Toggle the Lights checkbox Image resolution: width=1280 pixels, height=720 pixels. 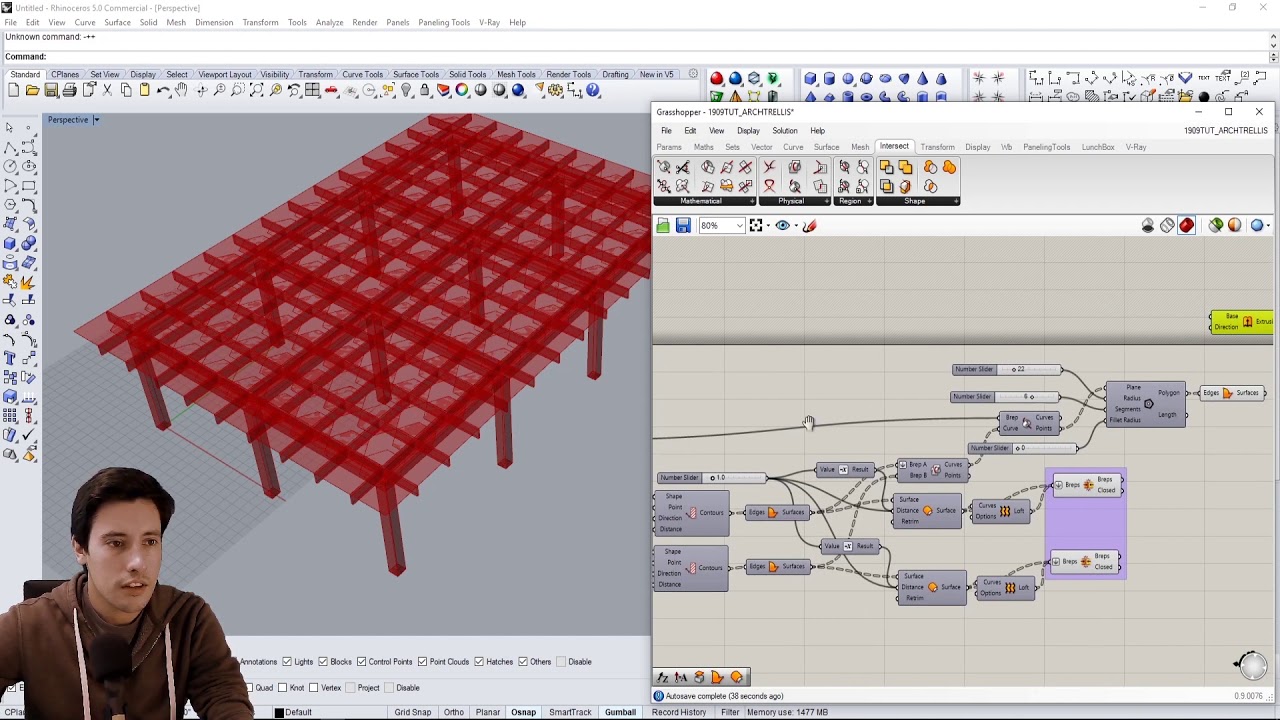tap(287, 662)
